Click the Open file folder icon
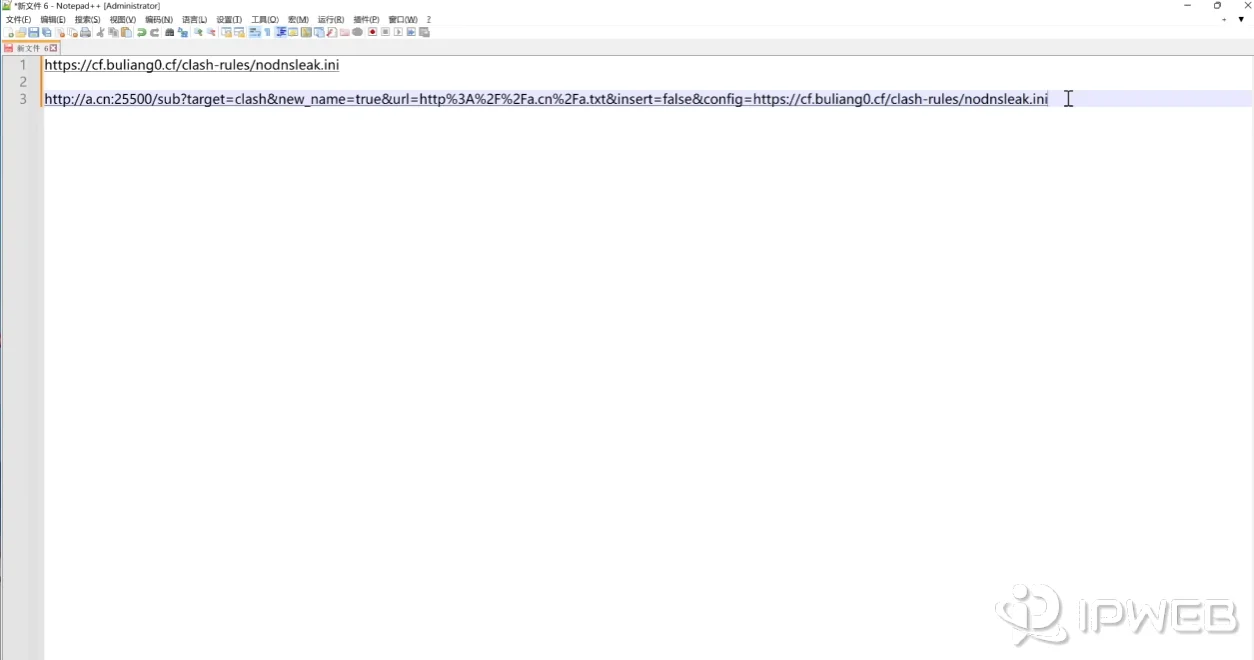 point(21,32)
